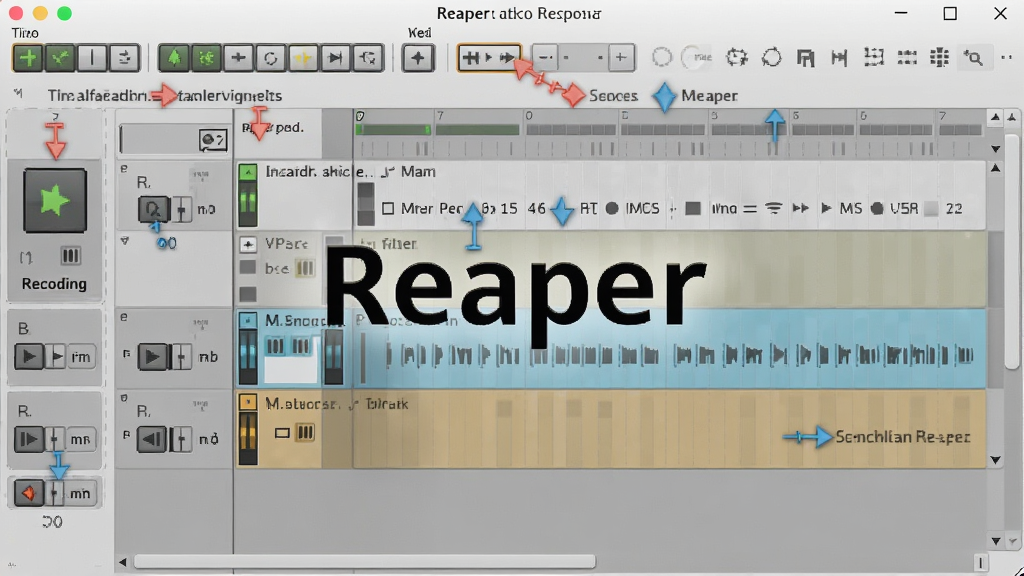
Task: Click the skip-to-end arrow toolbar button
Action: click(x=335, y=58)
